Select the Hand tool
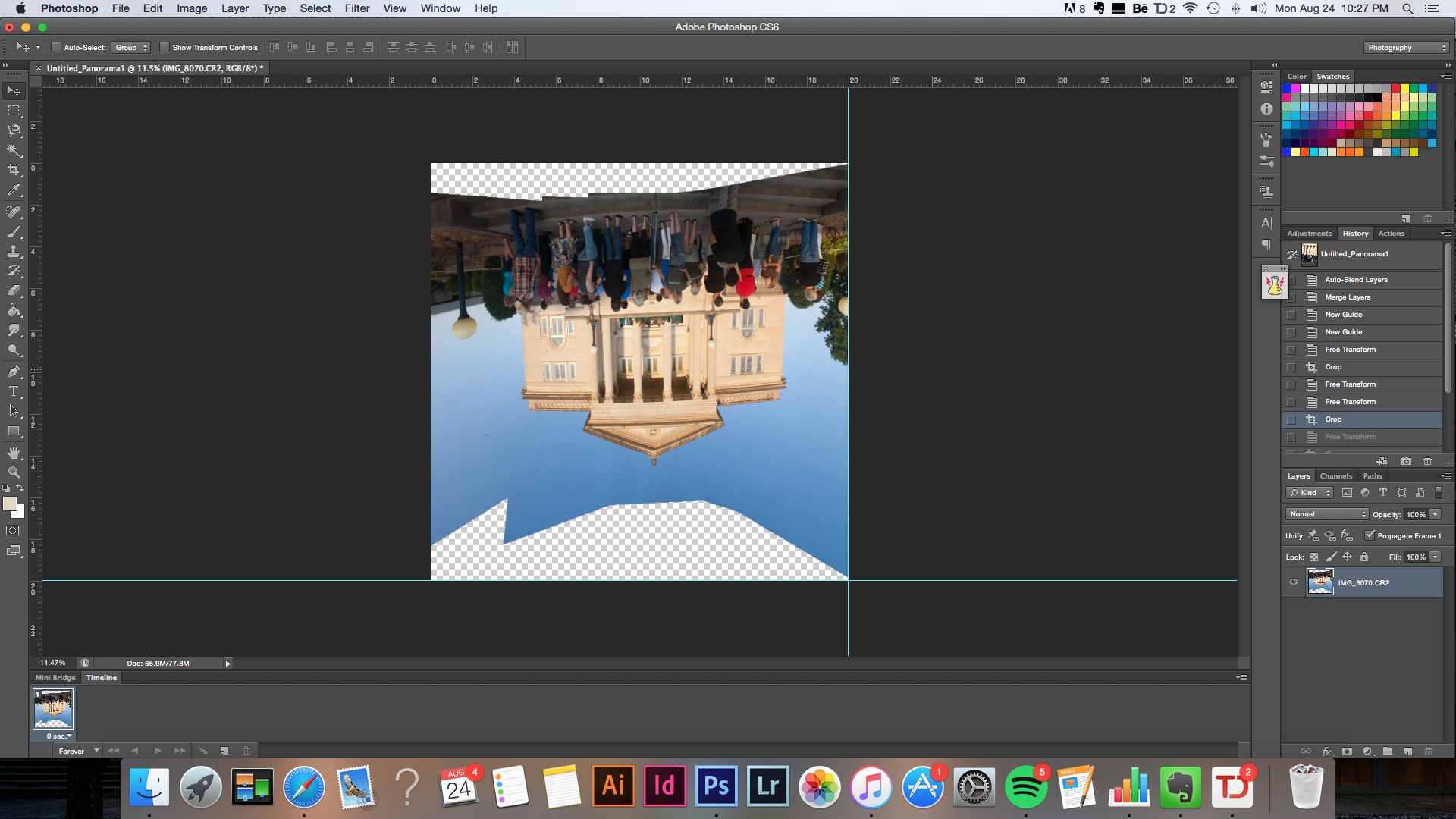This screenshot has height=819, width=1456. pyautogui.click(x=14, y=453)
